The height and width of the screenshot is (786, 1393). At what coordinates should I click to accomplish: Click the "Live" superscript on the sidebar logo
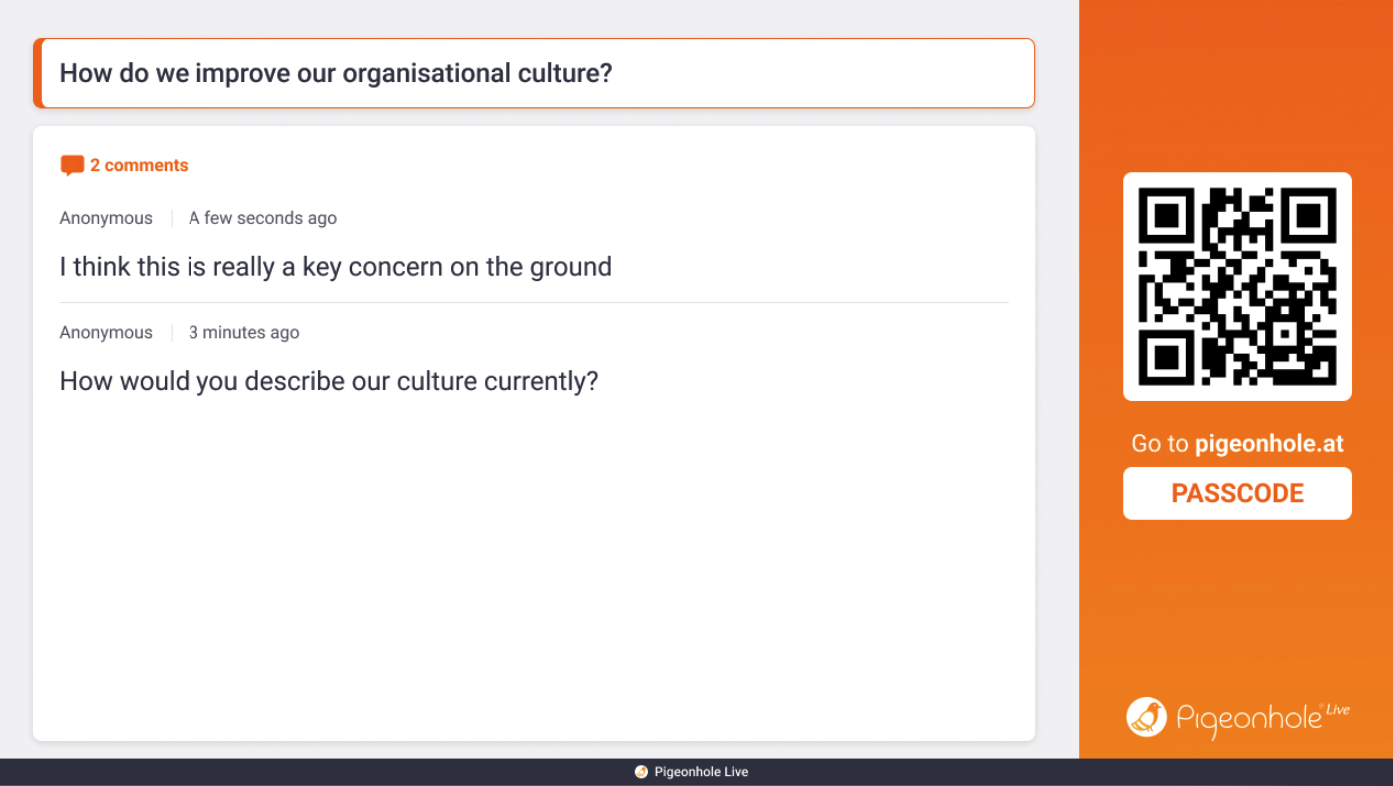(1338, 709)
